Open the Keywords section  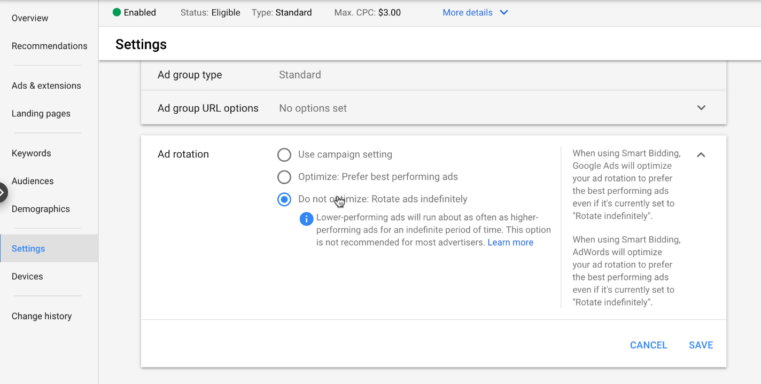click(31, 153)
